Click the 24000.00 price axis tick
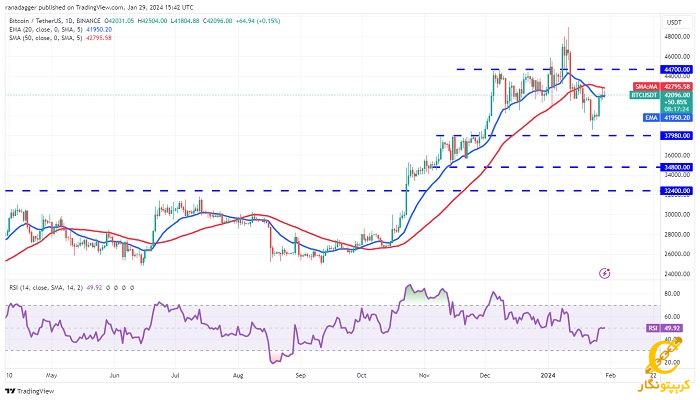Image resolution: width=700 pixels, height=400 pixels. point(678,274)
